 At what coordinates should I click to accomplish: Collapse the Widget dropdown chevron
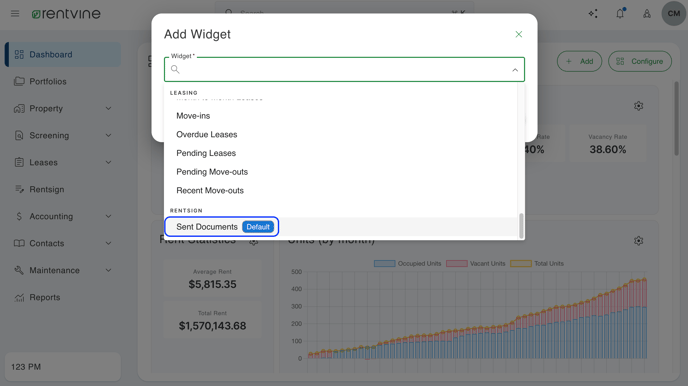click(x=515, y=70)
